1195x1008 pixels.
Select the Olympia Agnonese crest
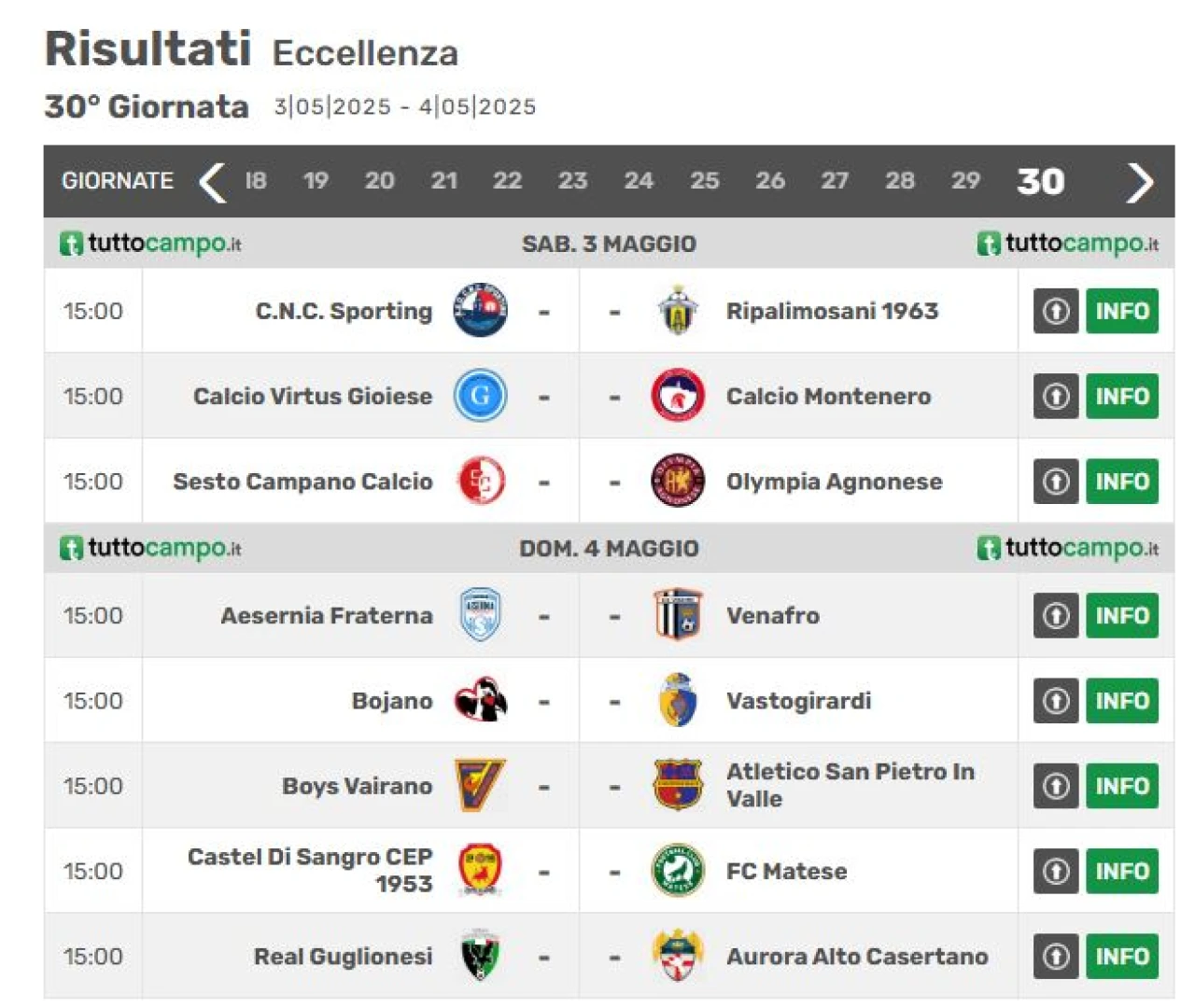click(678, 481)
